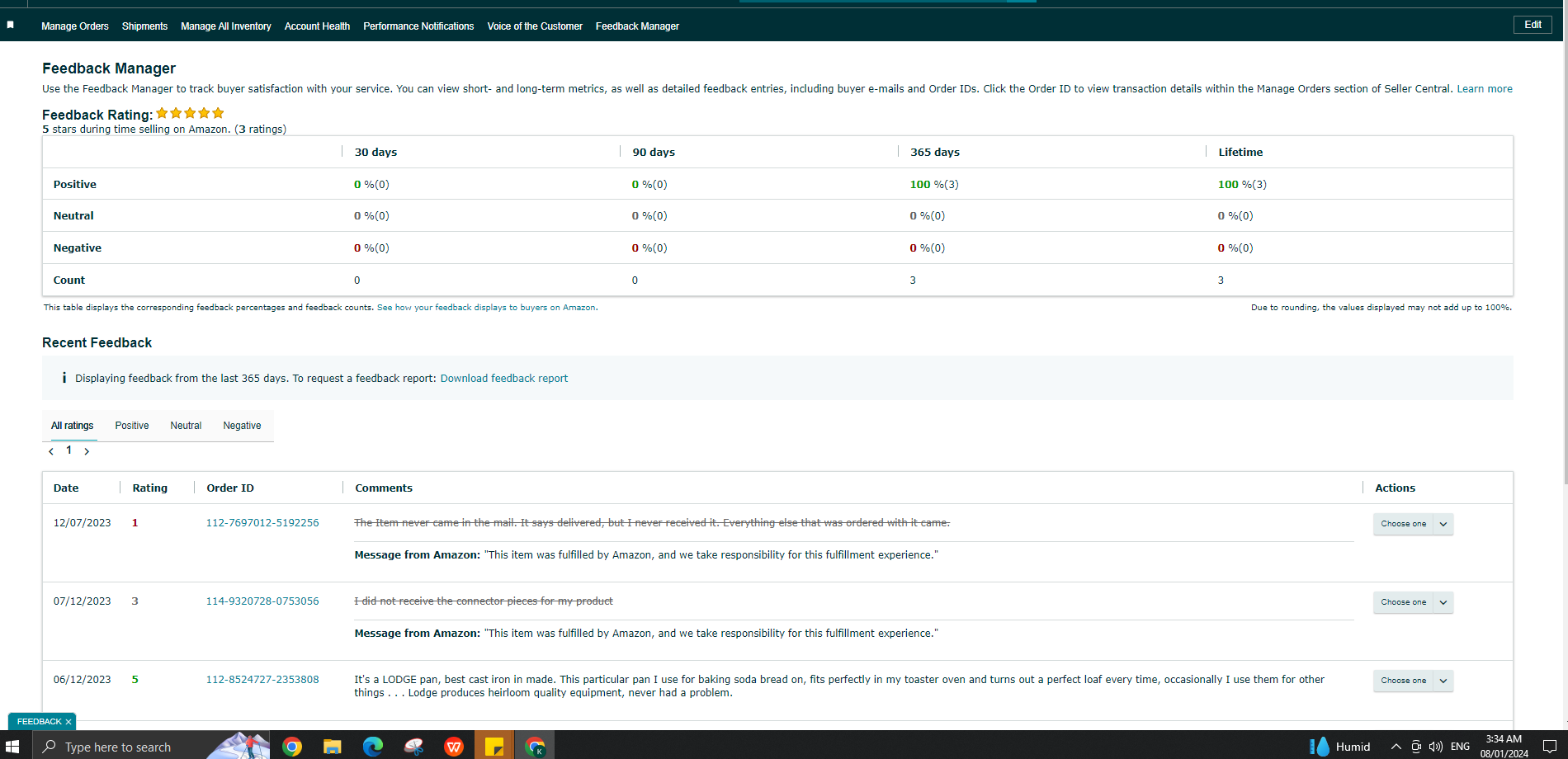Viewport: 1568px width, 759px height.
Task: Click the Comments column header
Action: point(384,488)
